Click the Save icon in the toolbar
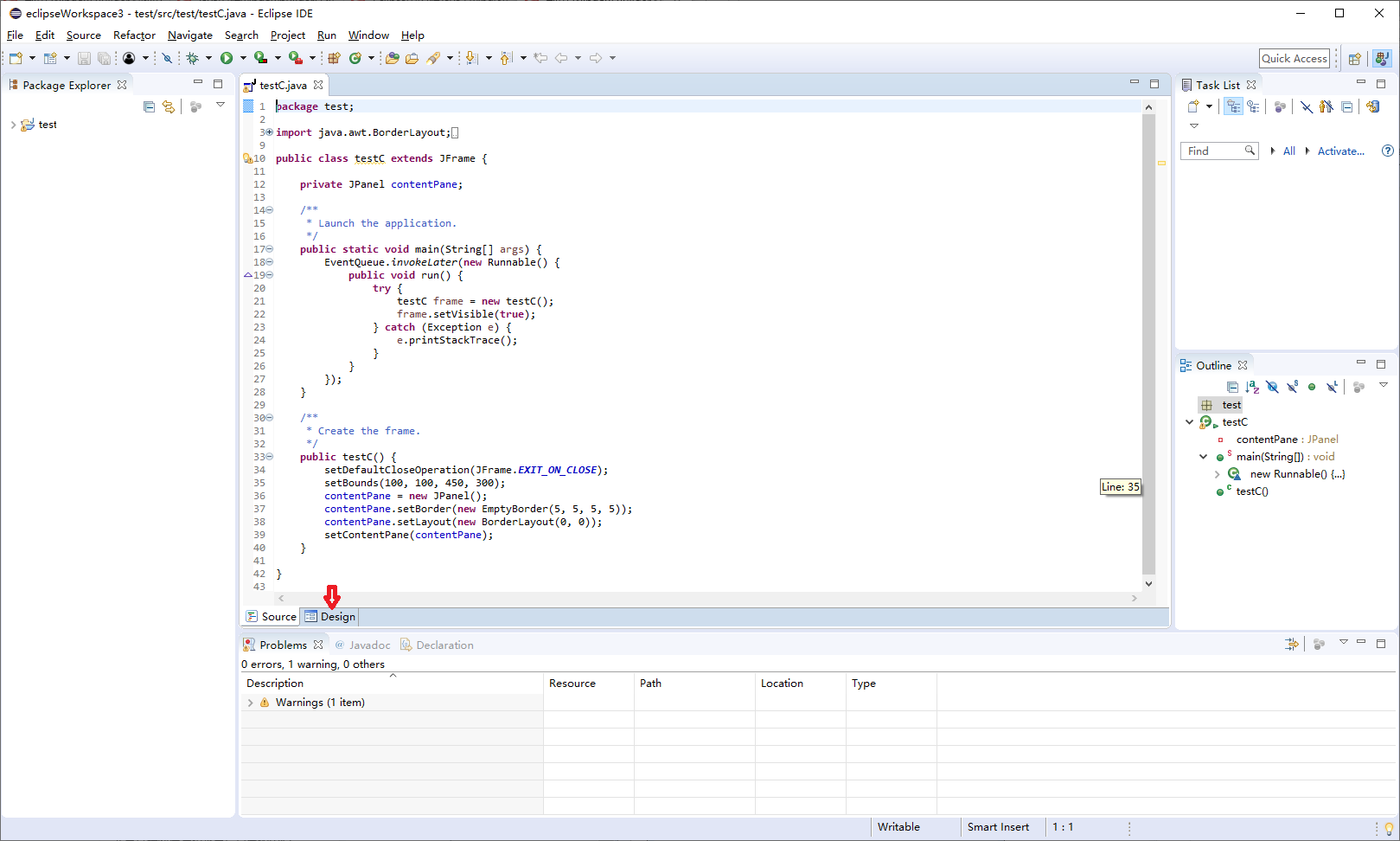 (x=84, y=58)
